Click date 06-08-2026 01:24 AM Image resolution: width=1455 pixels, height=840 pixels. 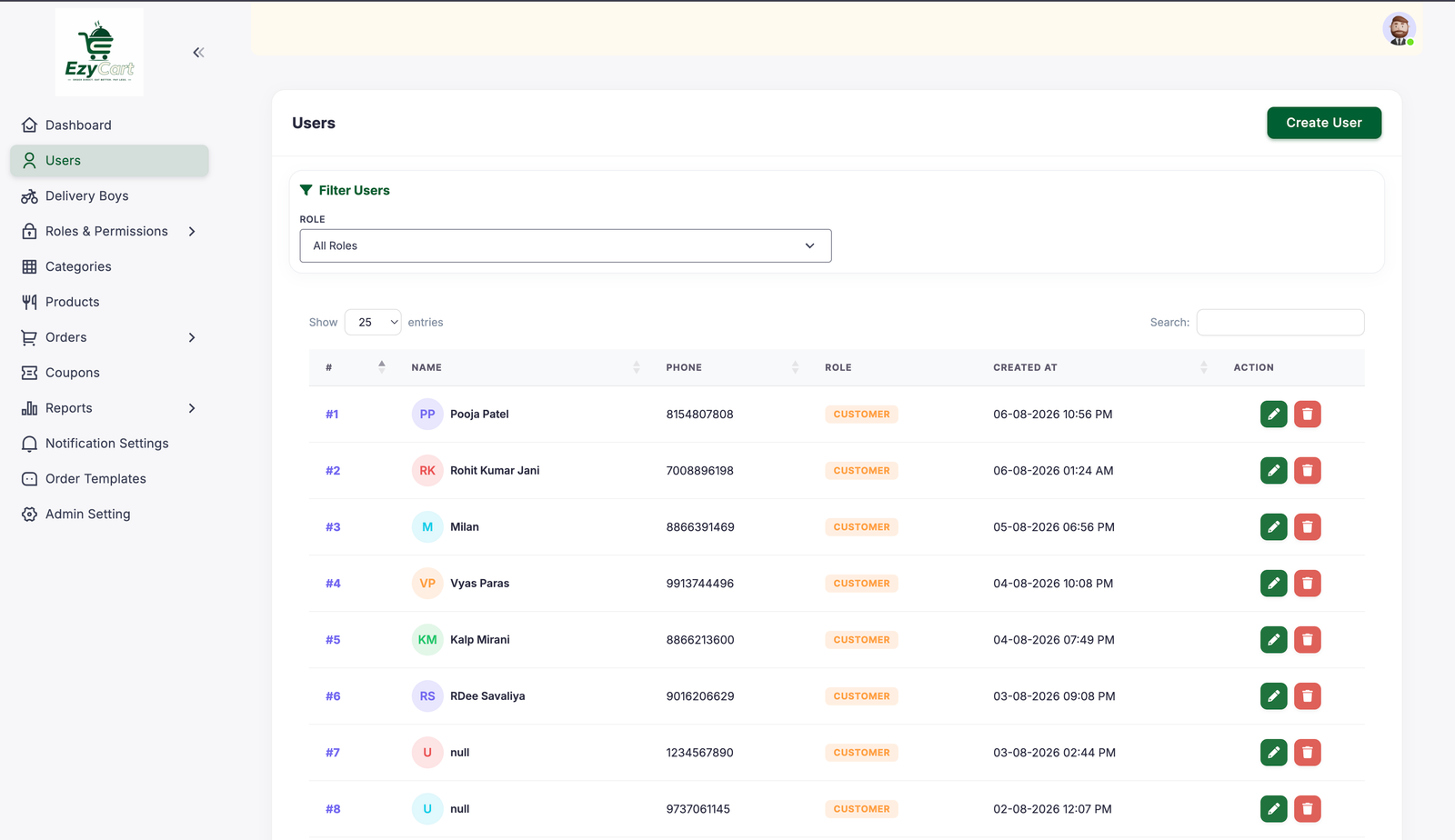pos(1053,471)
